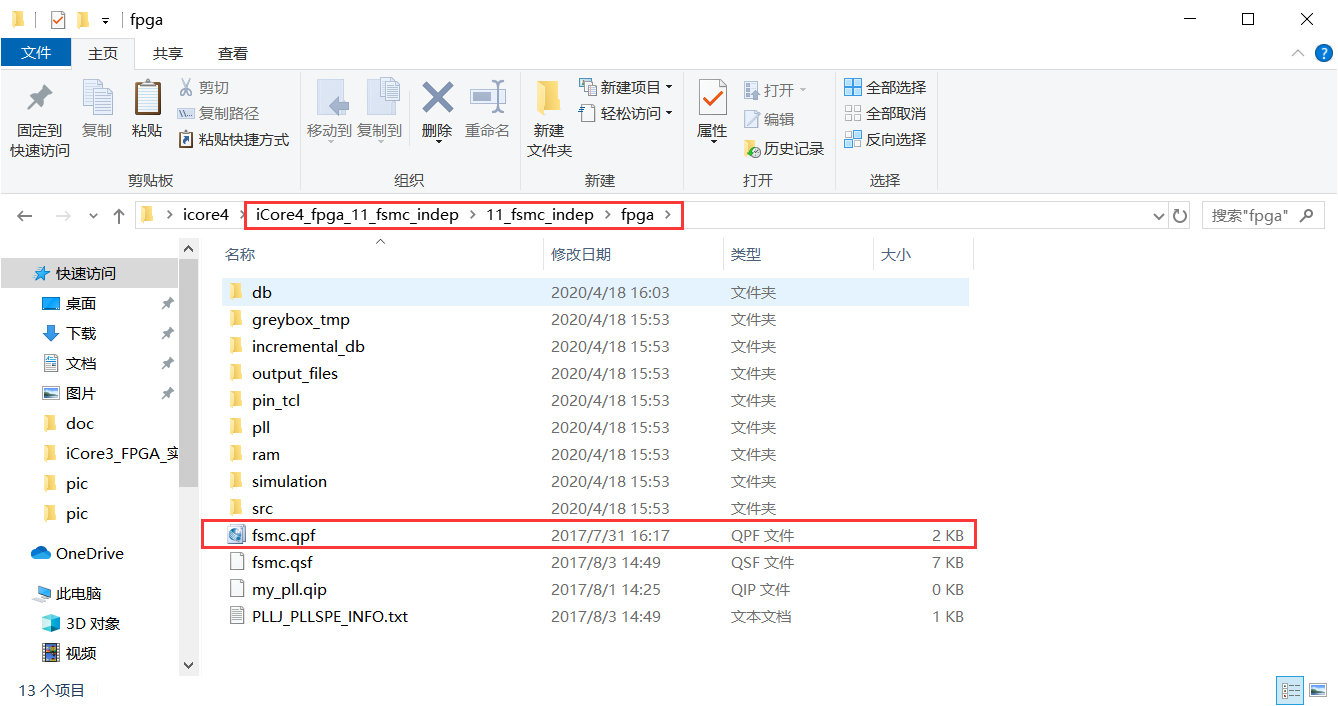Viewport: 1338px width, 706px height.
Task: Click Invert selection button
Action: click(885, 140)
